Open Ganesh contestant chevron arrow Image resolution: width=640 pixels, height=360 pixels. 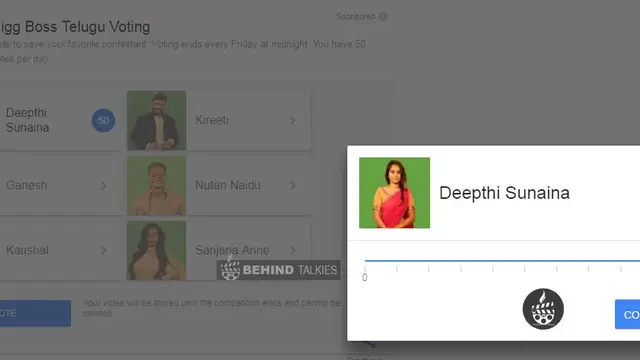point(103,185)
